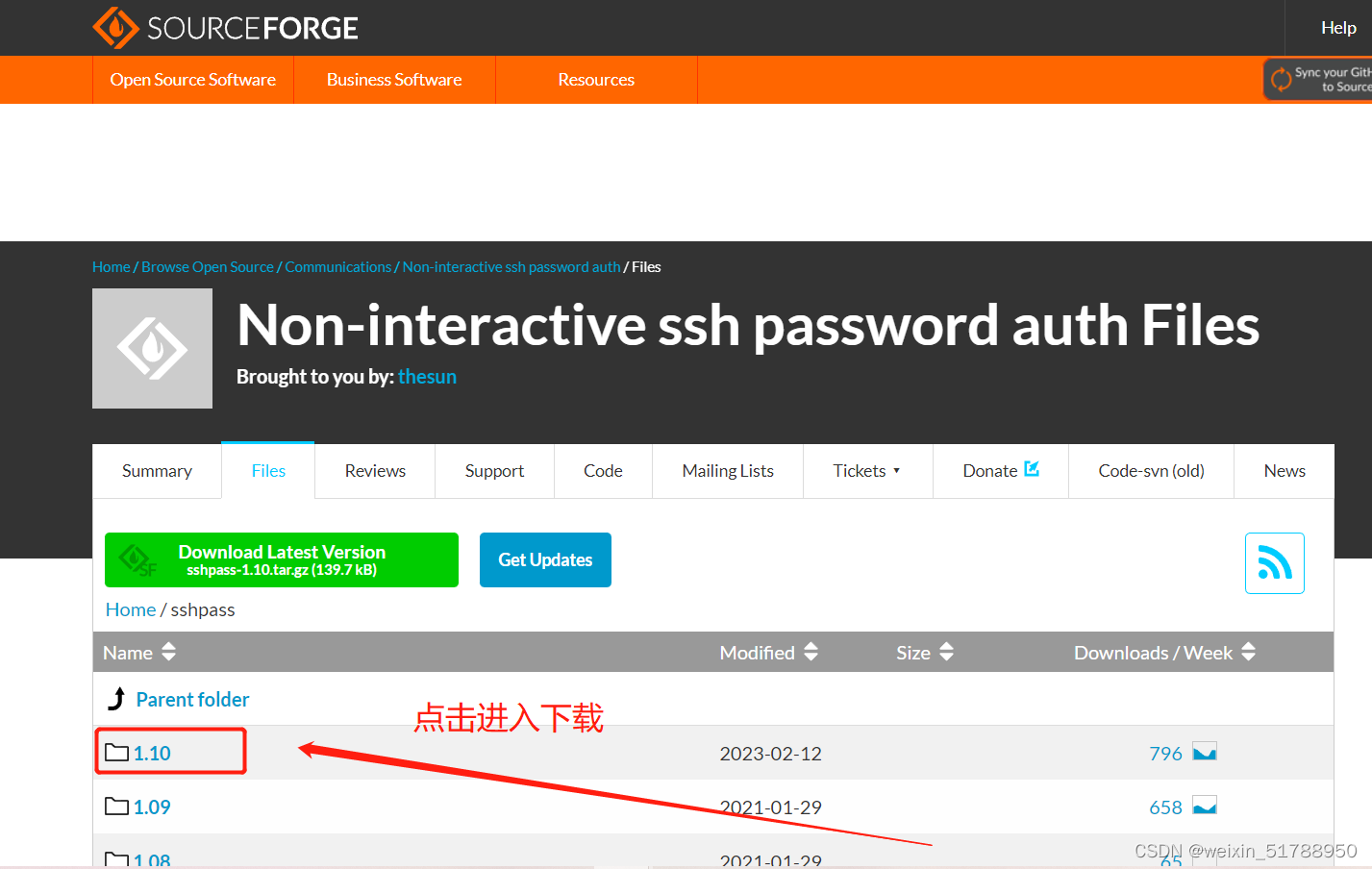Sort files by Name arrows
This screenshot has height=869, width=1372.
[x=169, y=652]
